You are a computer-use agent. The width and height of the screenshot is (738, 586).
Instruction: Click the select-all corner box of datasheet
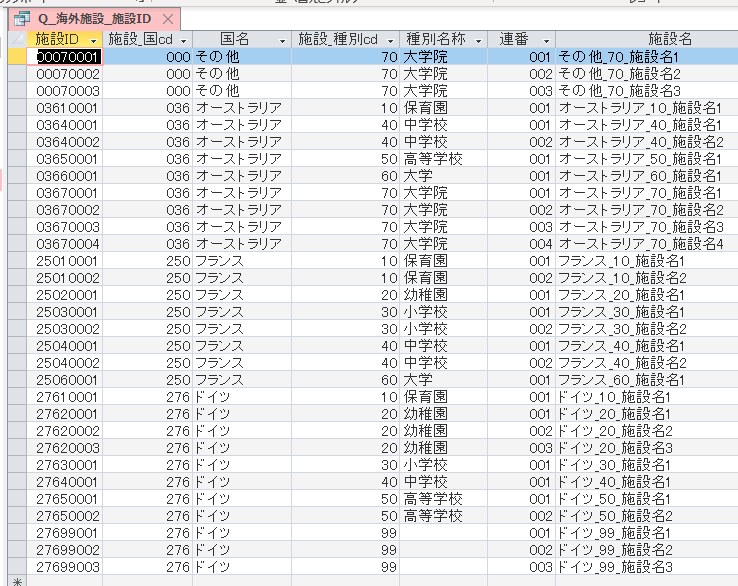pos(14,39)
